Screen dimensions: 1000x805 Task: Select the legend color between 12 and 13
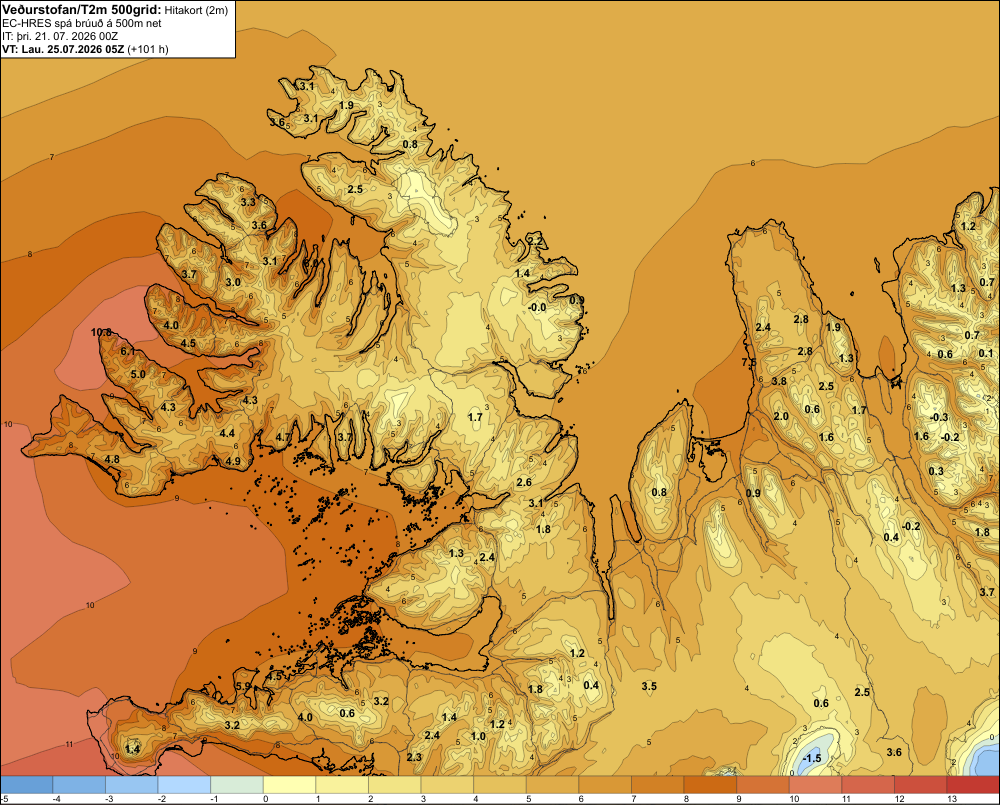point(921,785)
